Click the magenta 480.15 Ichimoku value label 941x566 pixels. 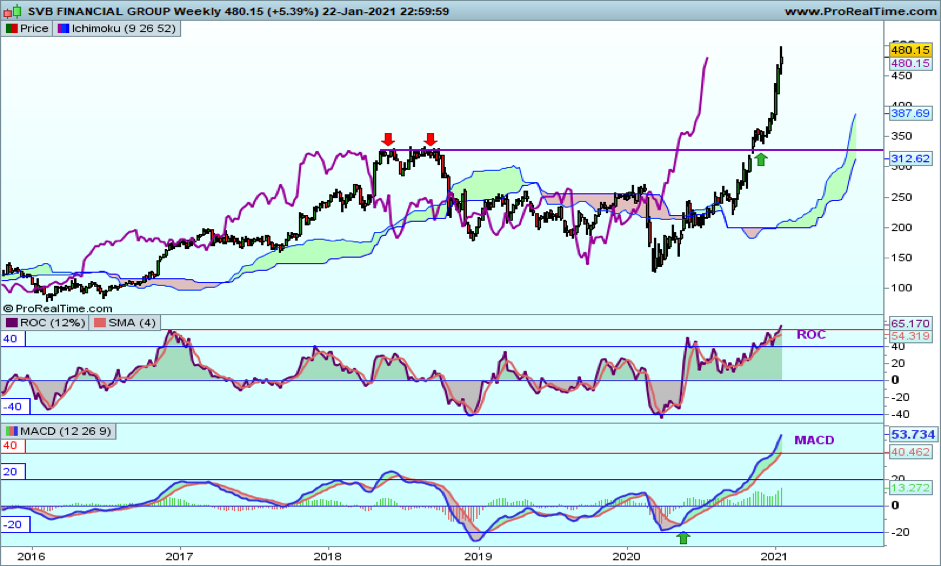tap(910, 63)
